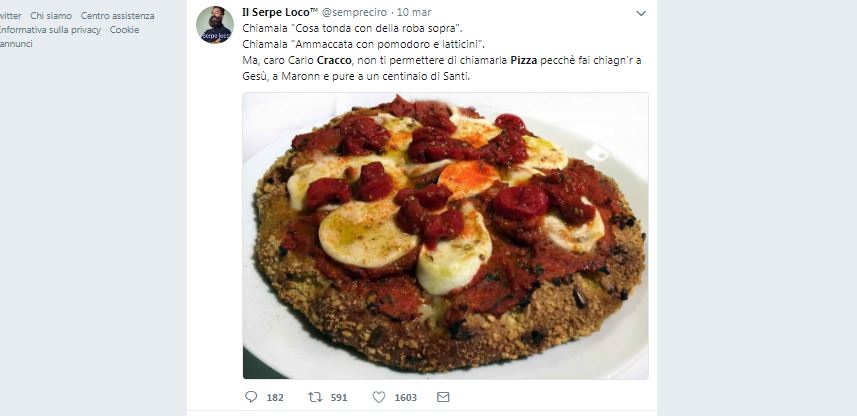Click the 182 replies count
This screenshot has width=857, height=416.
(275, 398)
